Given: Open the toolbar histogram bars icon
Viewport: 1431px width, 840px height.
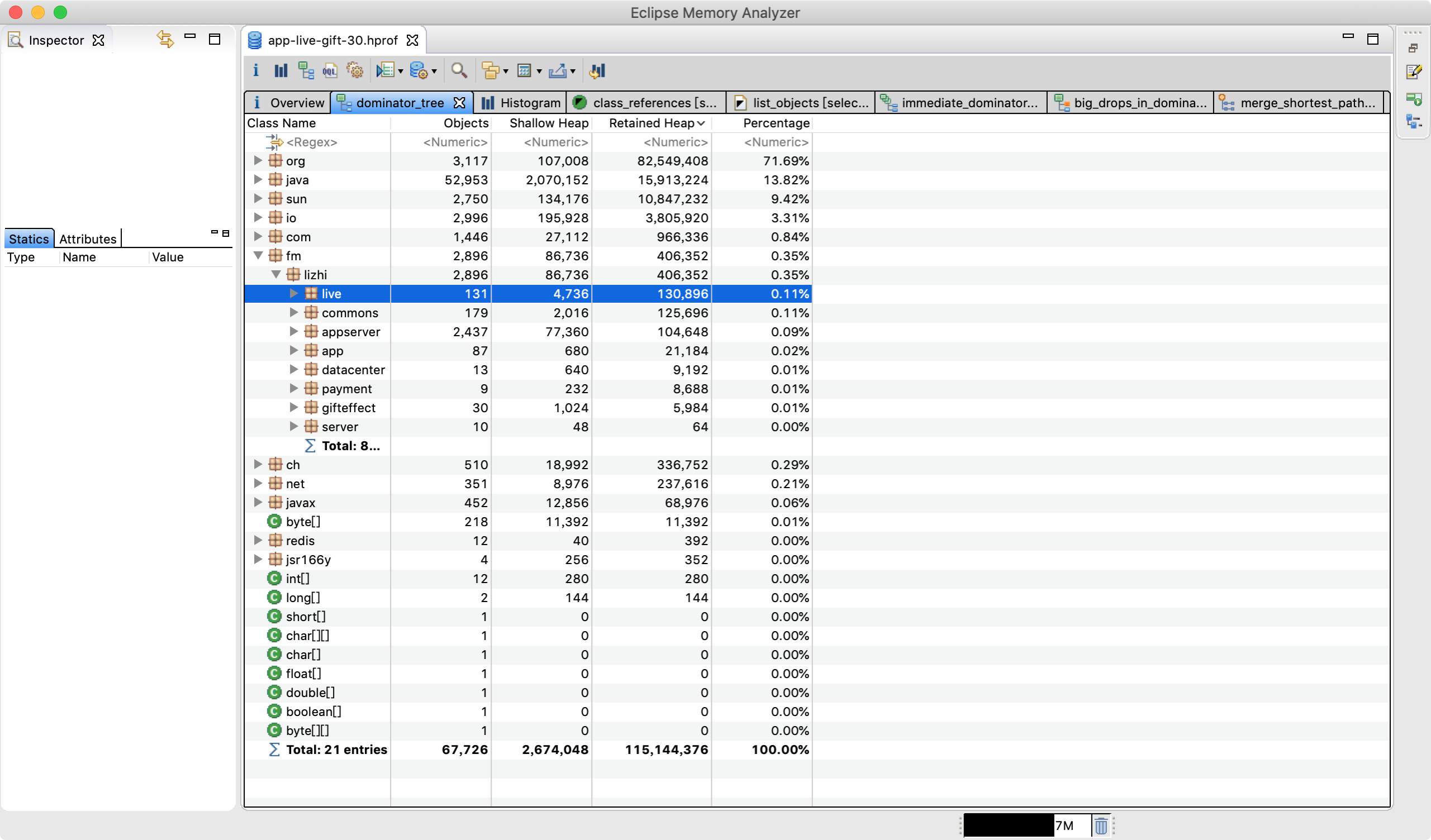Looking at the screenshot, I should [281, 71].
